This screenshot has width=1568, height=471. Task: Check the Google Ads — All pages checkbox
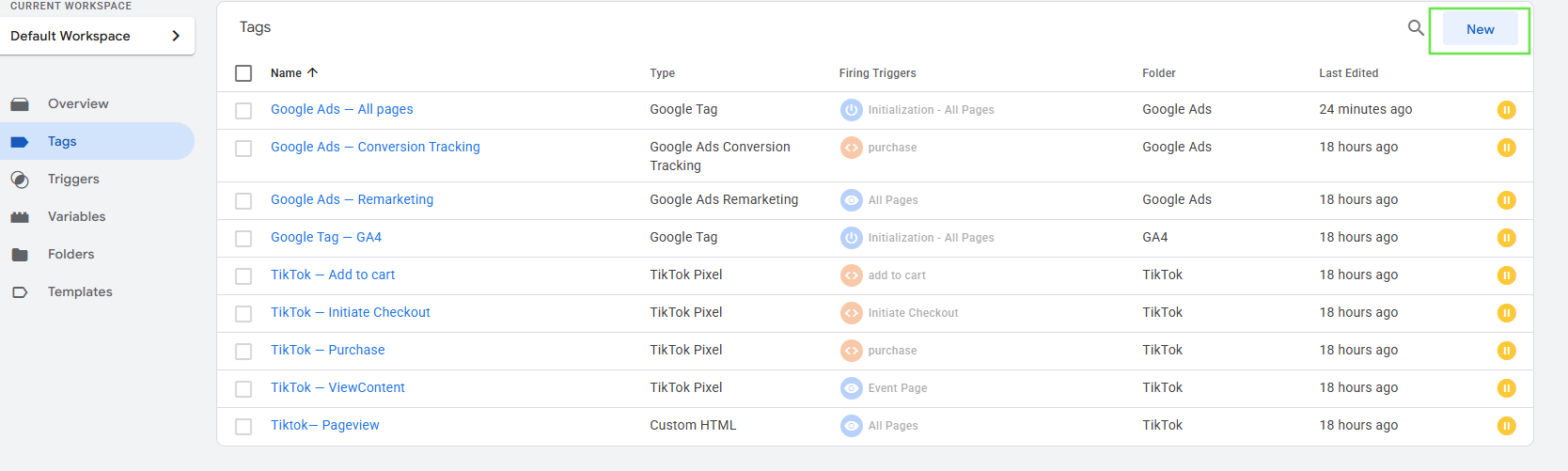click(243, 111)
